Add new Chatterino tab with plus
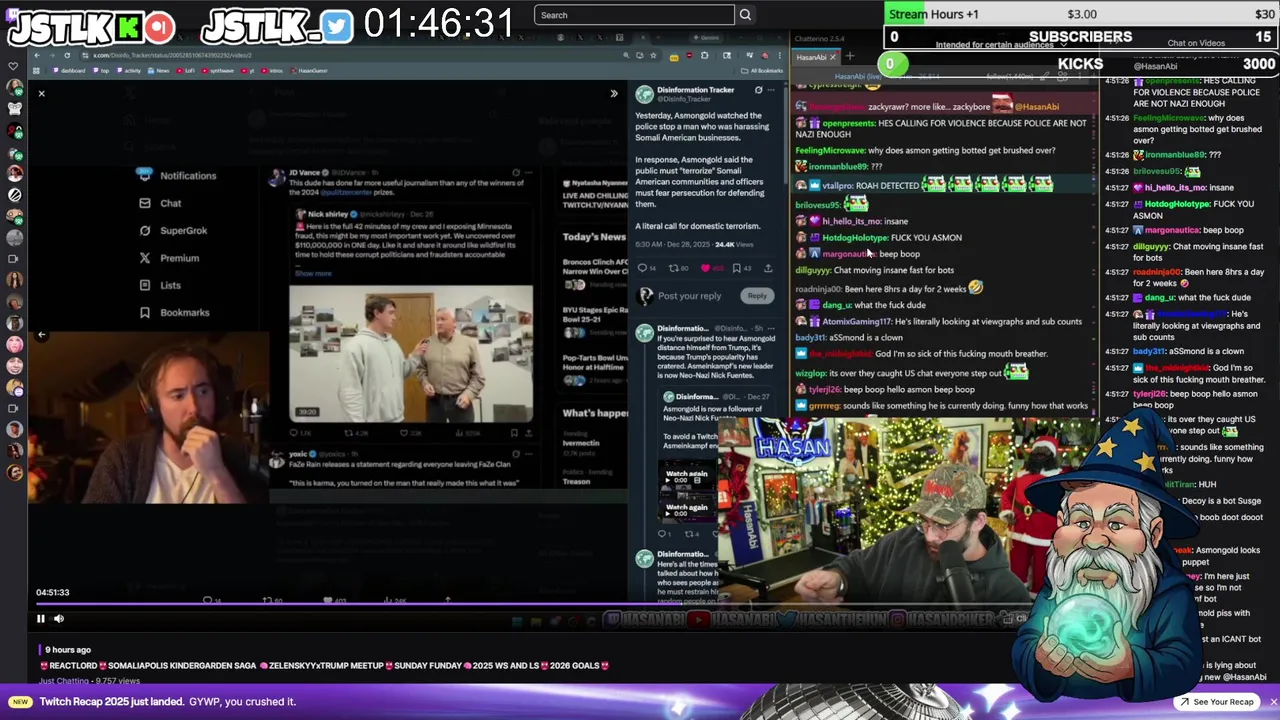This screenshot has height=720, width=1280. tap(849, 57)
